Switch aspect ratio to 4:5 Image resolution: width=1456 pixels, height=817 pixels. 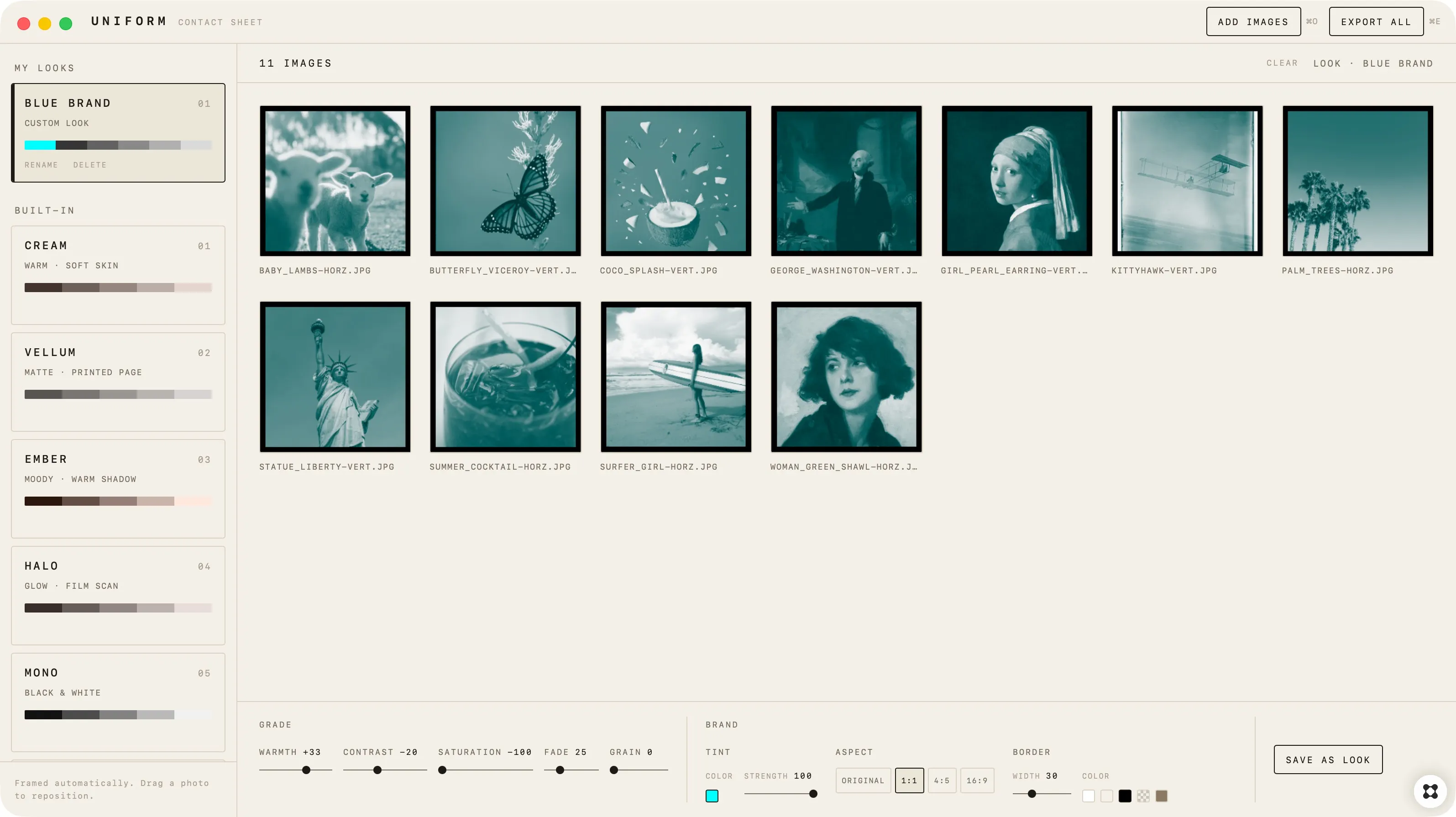(x=942, y=780)
